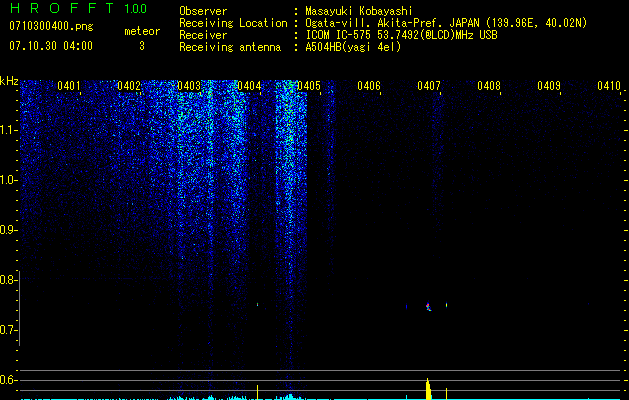Click the 1.0 kHz frequency label
The height and width of the screenshot is (400, 629).
coord(8,180)
